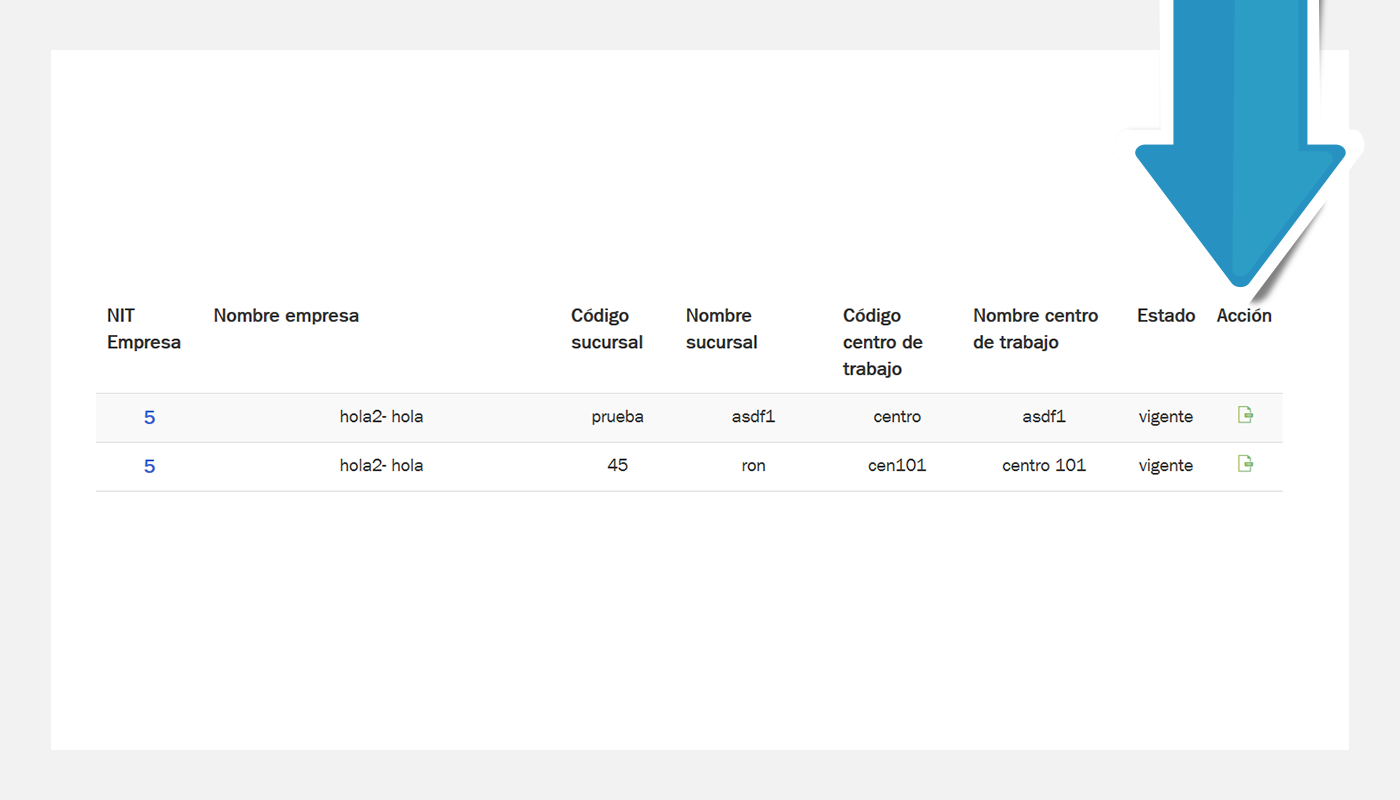The width and height of the screenshot is (1400, 800).
Task: Click the Acción column header
Action: click(1244, 316)
